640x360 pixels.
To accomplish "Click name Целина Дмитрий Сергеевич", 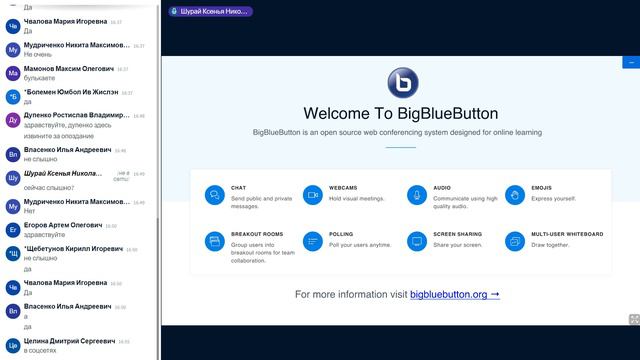I will click(x=69, y=341).
